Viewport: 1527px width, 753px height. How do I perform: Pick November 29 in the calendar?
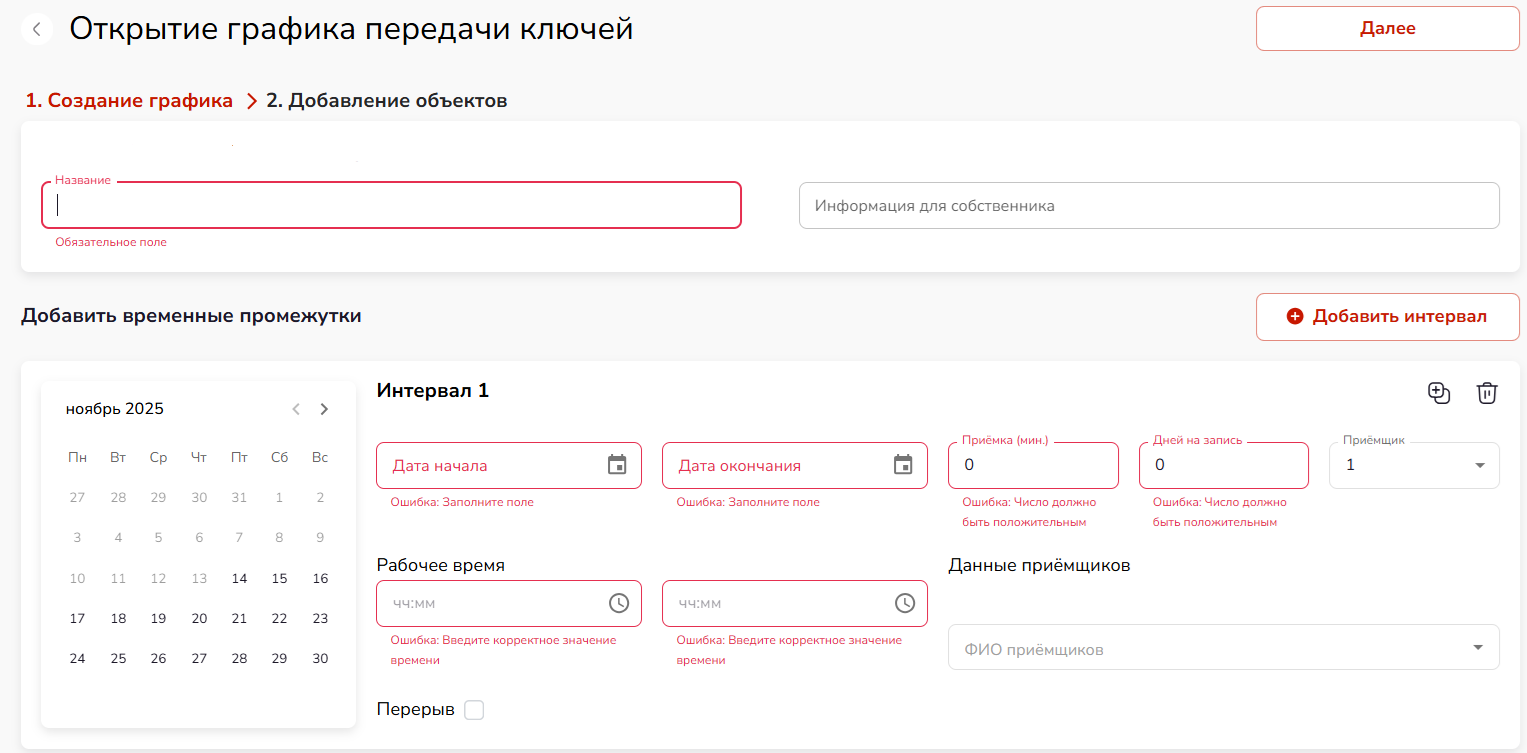(279, 658)
